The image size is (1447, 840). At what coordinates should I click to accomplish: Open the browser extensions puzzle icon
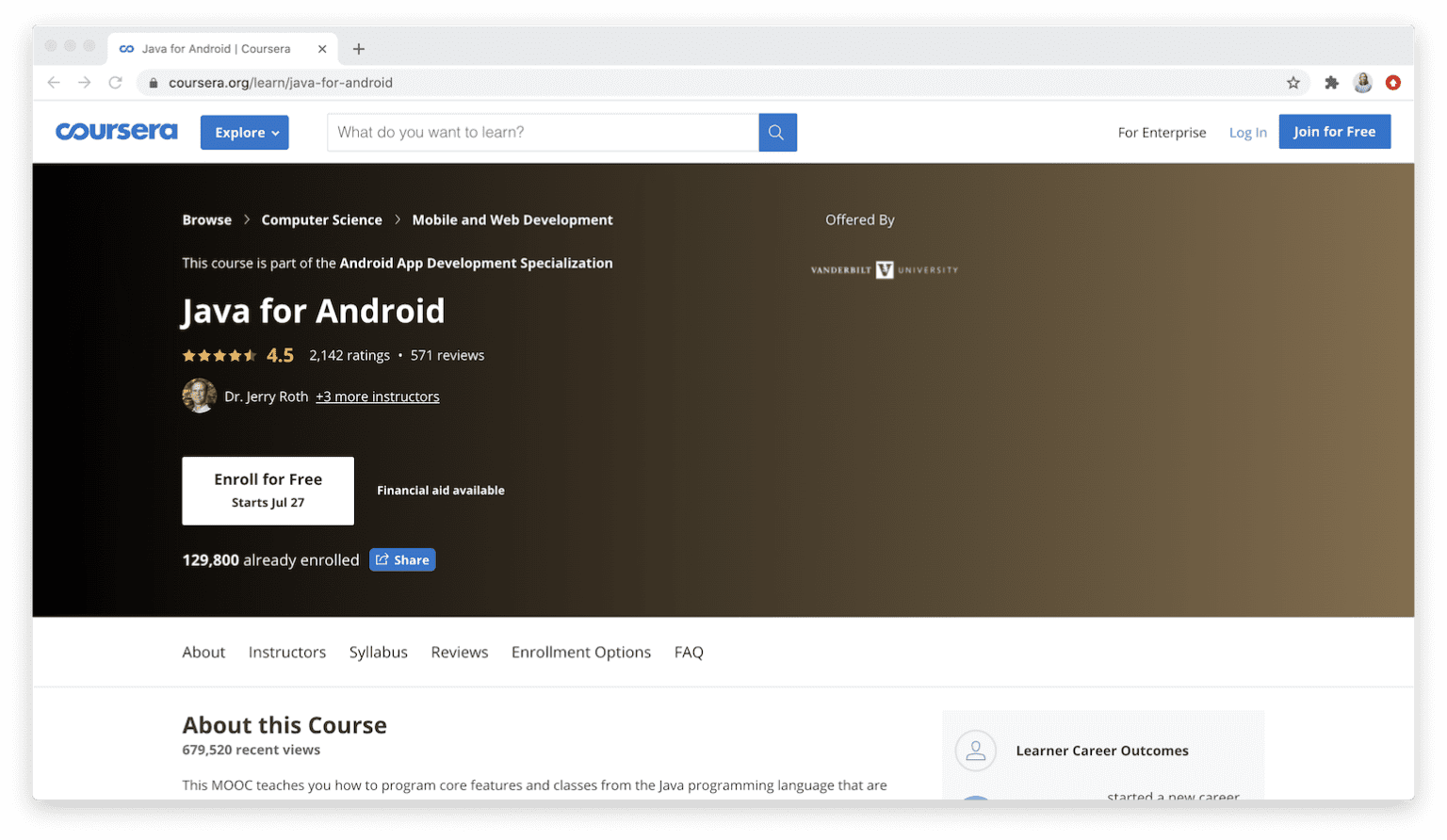tap(1331, 82)
